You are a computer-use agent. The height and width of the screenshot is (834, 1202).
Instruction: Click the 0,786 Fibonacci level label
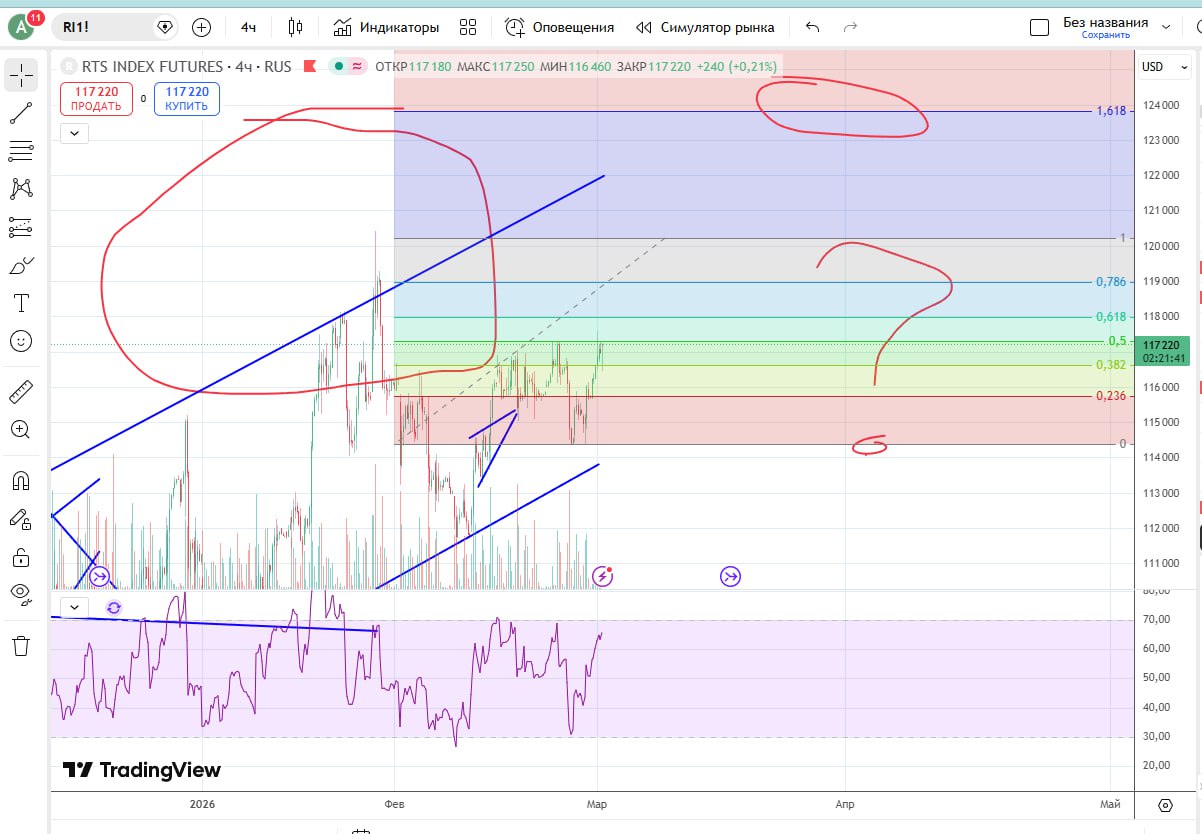pos(1111,282)
